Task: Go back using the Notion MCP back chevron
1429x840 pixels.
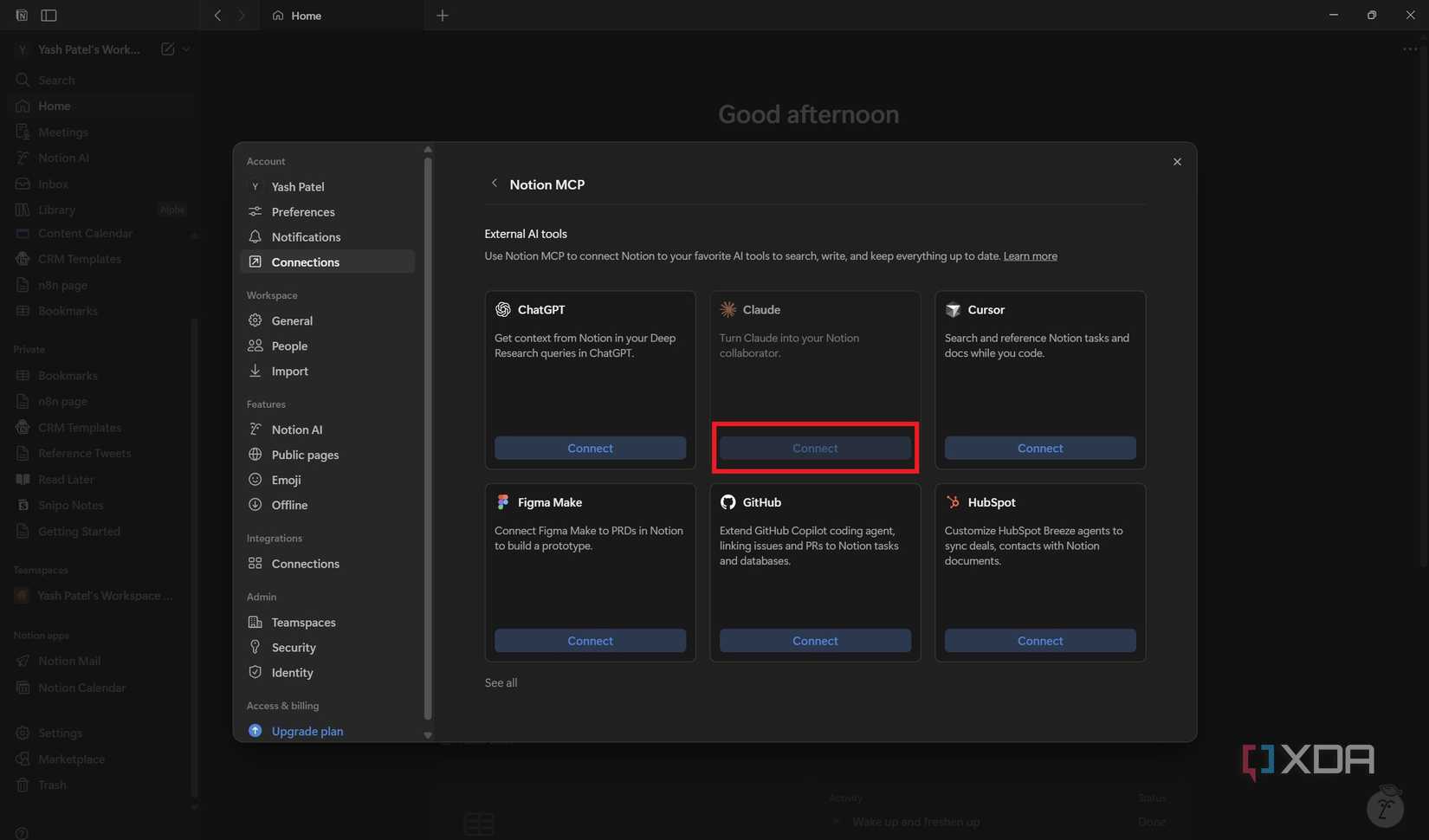Action: pyautogui.click(x=495, y=184)
